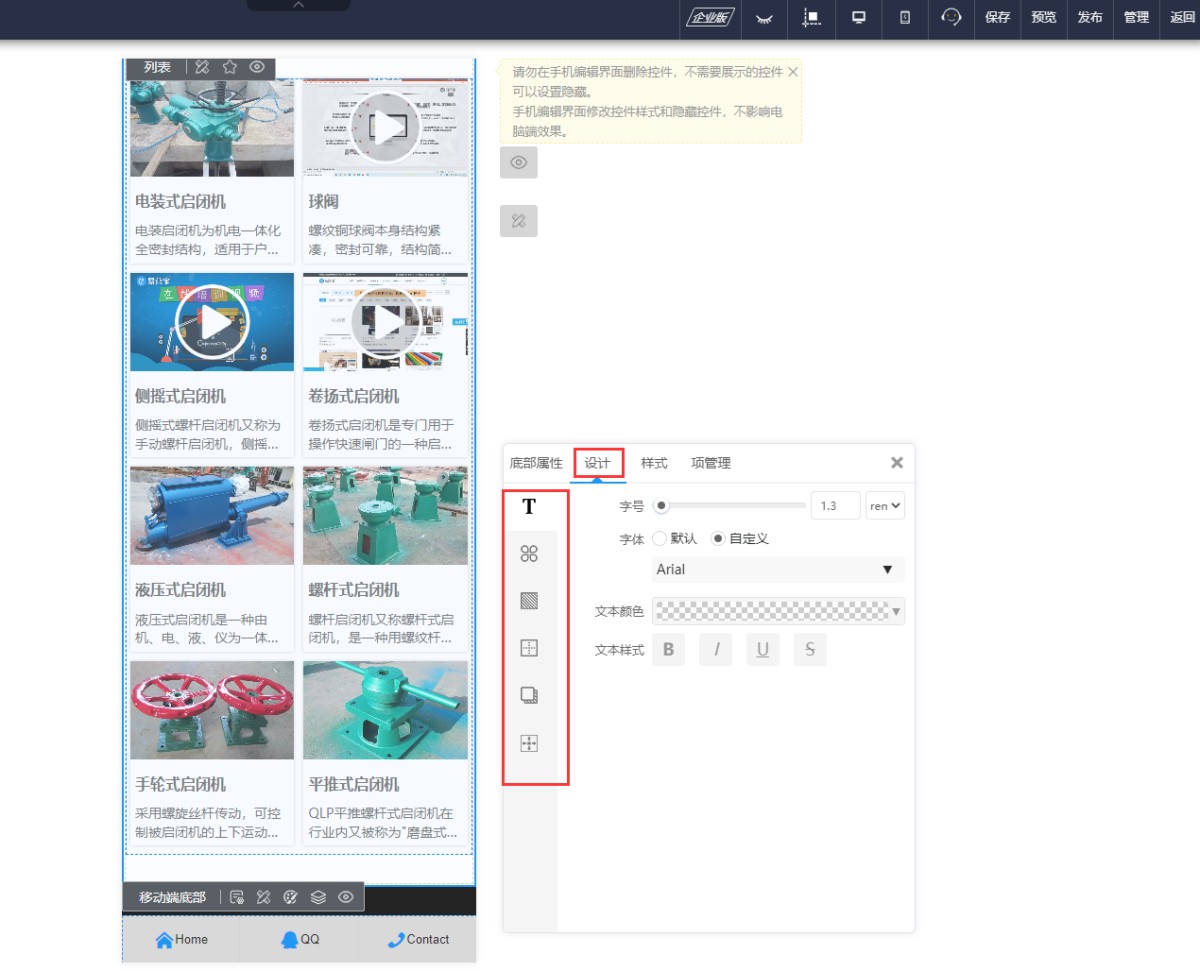
Task: Open the Arial font dropdown
Action: [777, 569]
